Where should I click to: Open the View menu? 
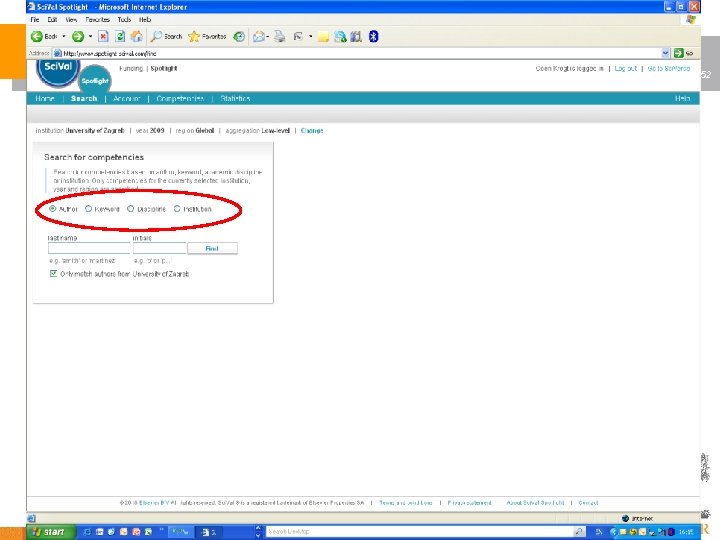click(x=71, y=20)
